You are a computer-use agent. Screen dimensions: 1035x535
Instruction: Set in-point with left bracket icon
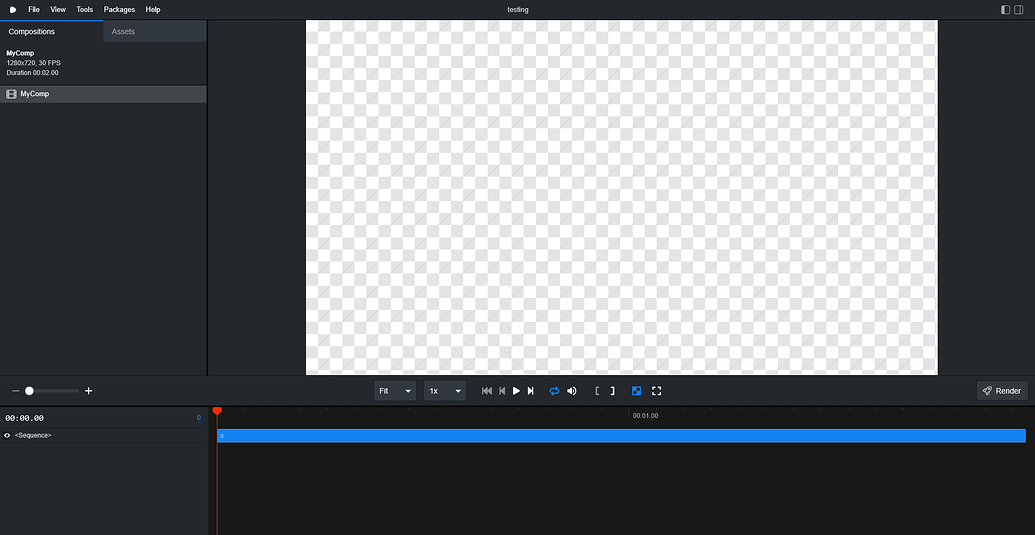point(597,391)
